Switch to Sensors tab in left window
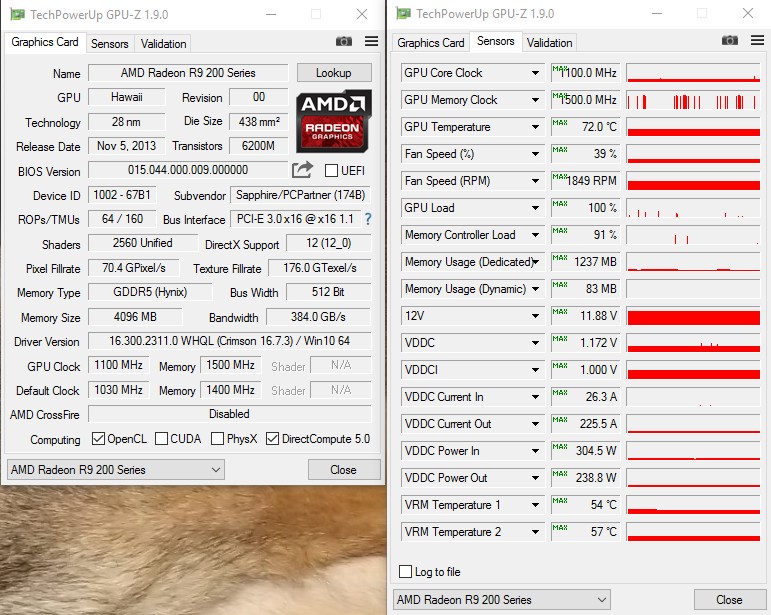Screen dimensions: 771x615 pos(109,44)
